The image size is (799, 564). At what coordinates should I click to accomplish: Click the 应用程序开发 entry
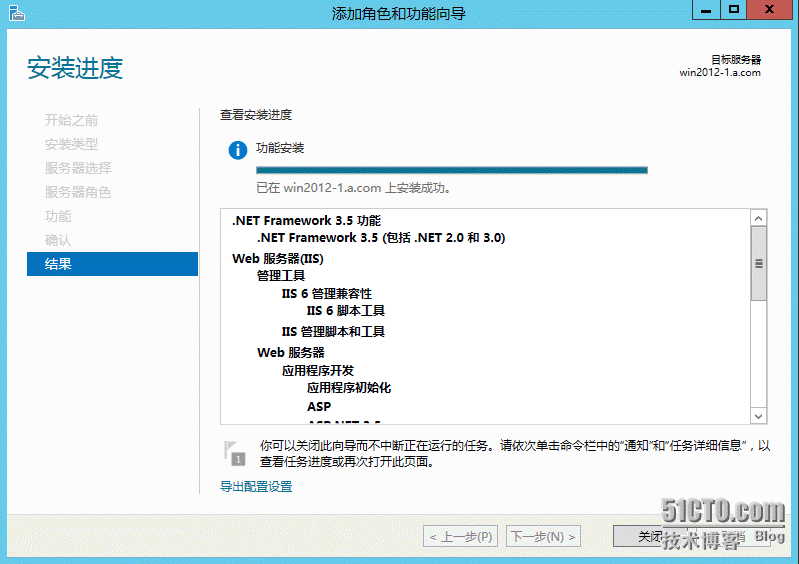(318, 370)
